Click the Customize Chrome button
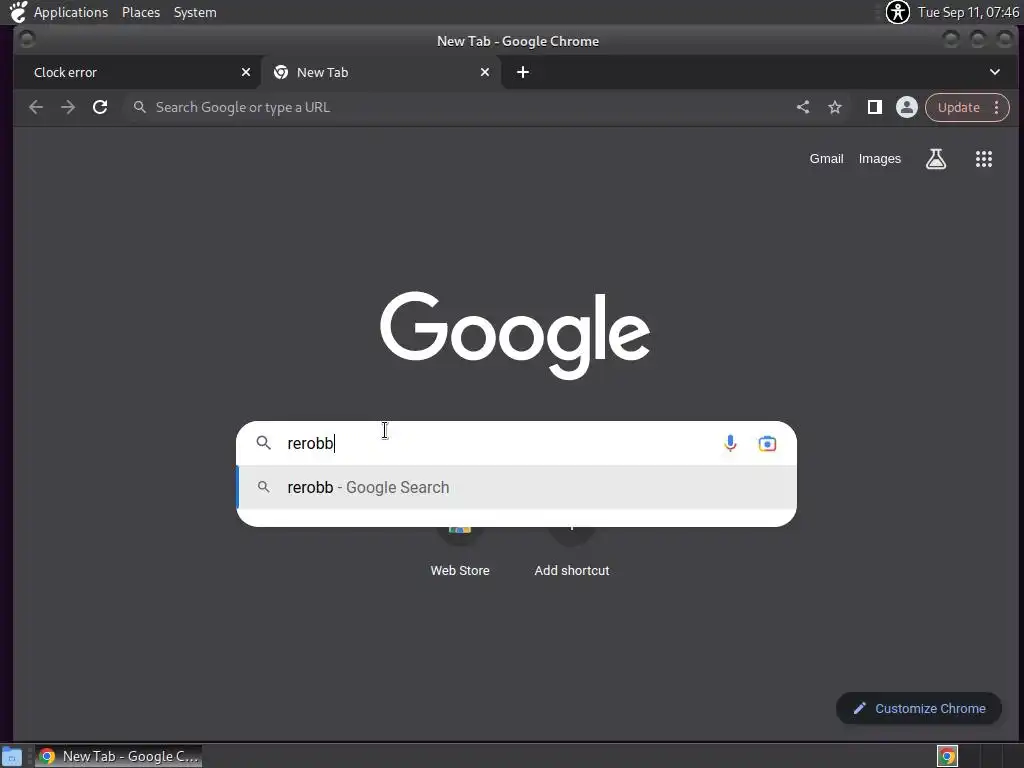This screenshot has height=768, width=1024. click(918, 709)
